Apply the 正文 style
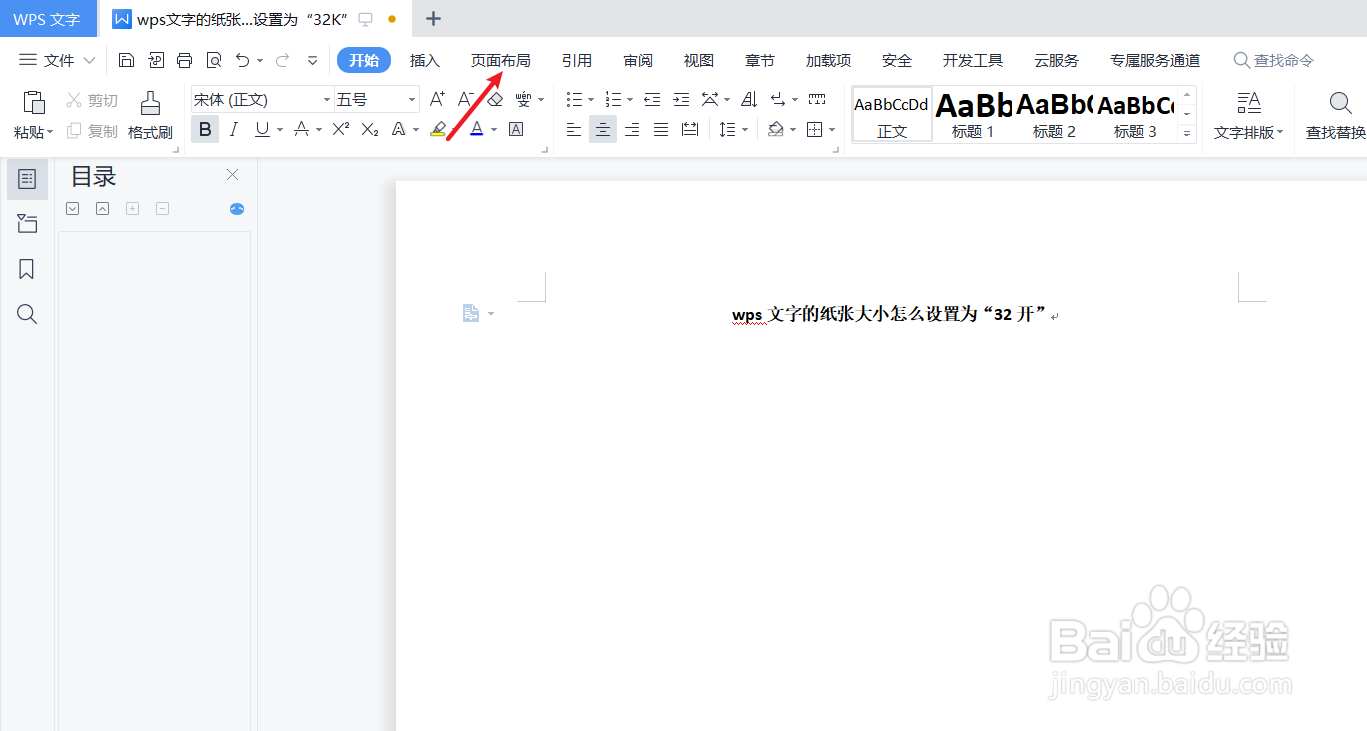Screen dimensions: 1367x731 [x=892, y=114]
